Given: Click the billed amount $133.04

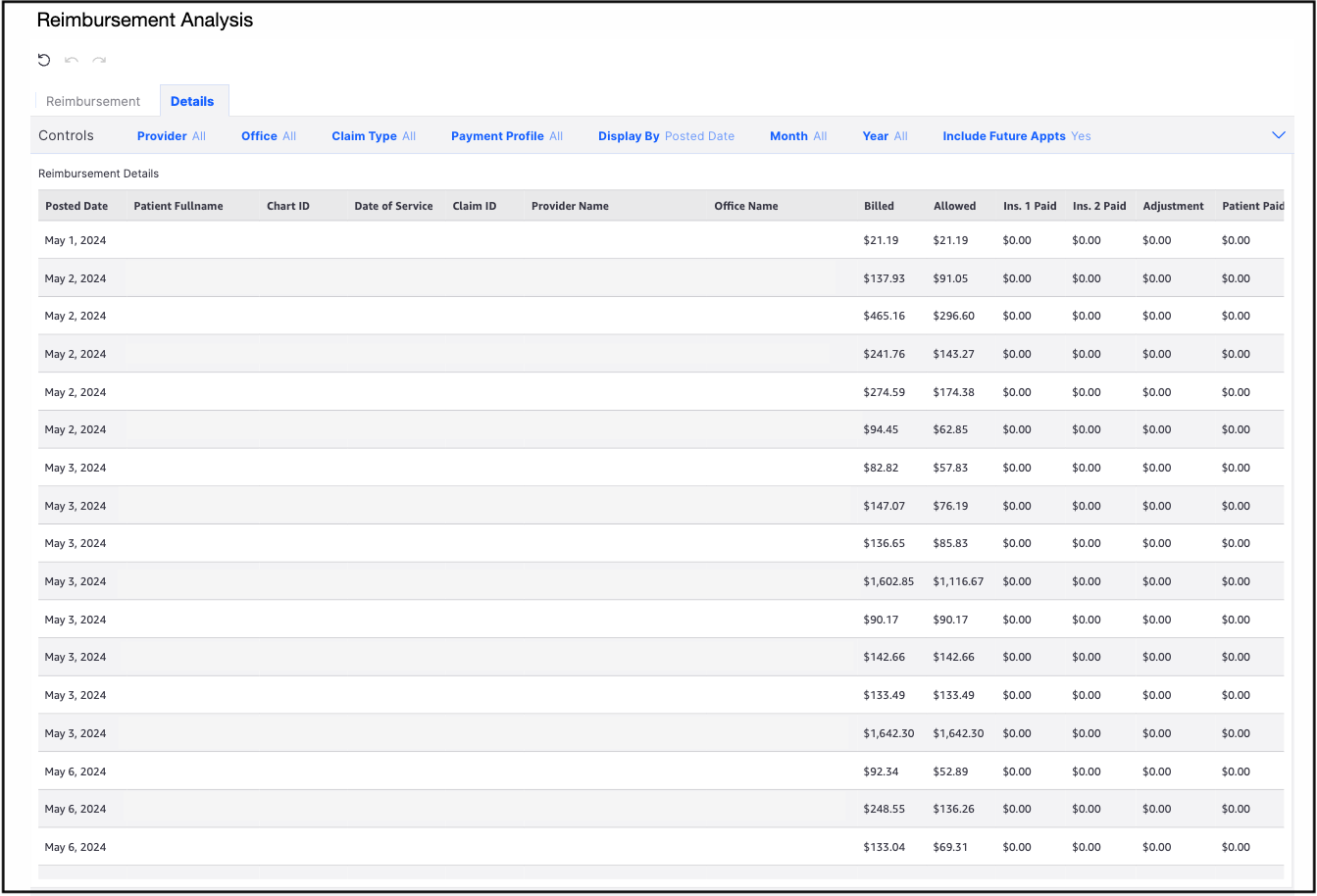Looking at the screenshot, I should [885, 847].
